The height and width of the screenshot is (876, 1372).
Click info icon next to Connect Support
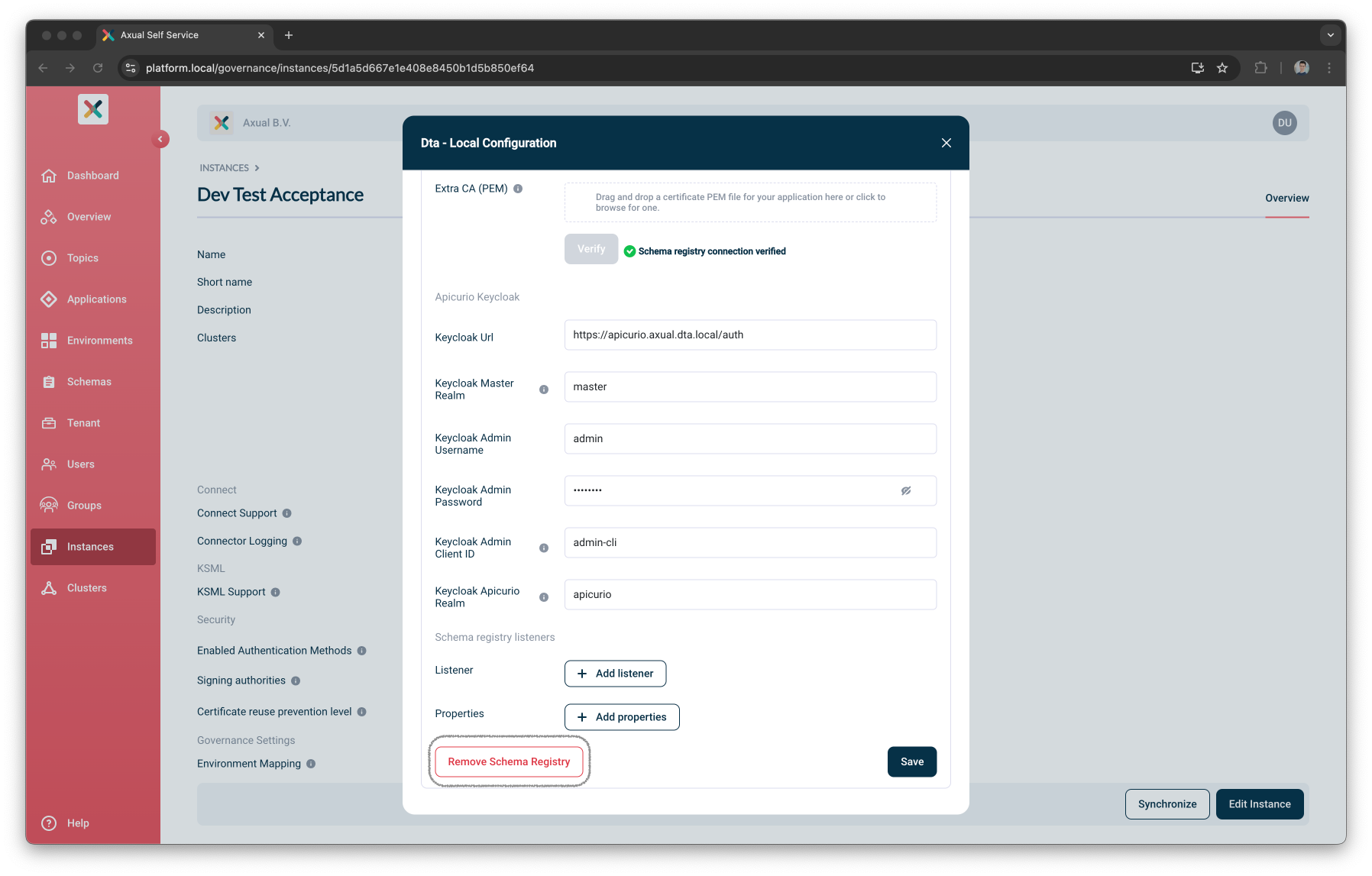pyautogui.click(x=287, y=513)
